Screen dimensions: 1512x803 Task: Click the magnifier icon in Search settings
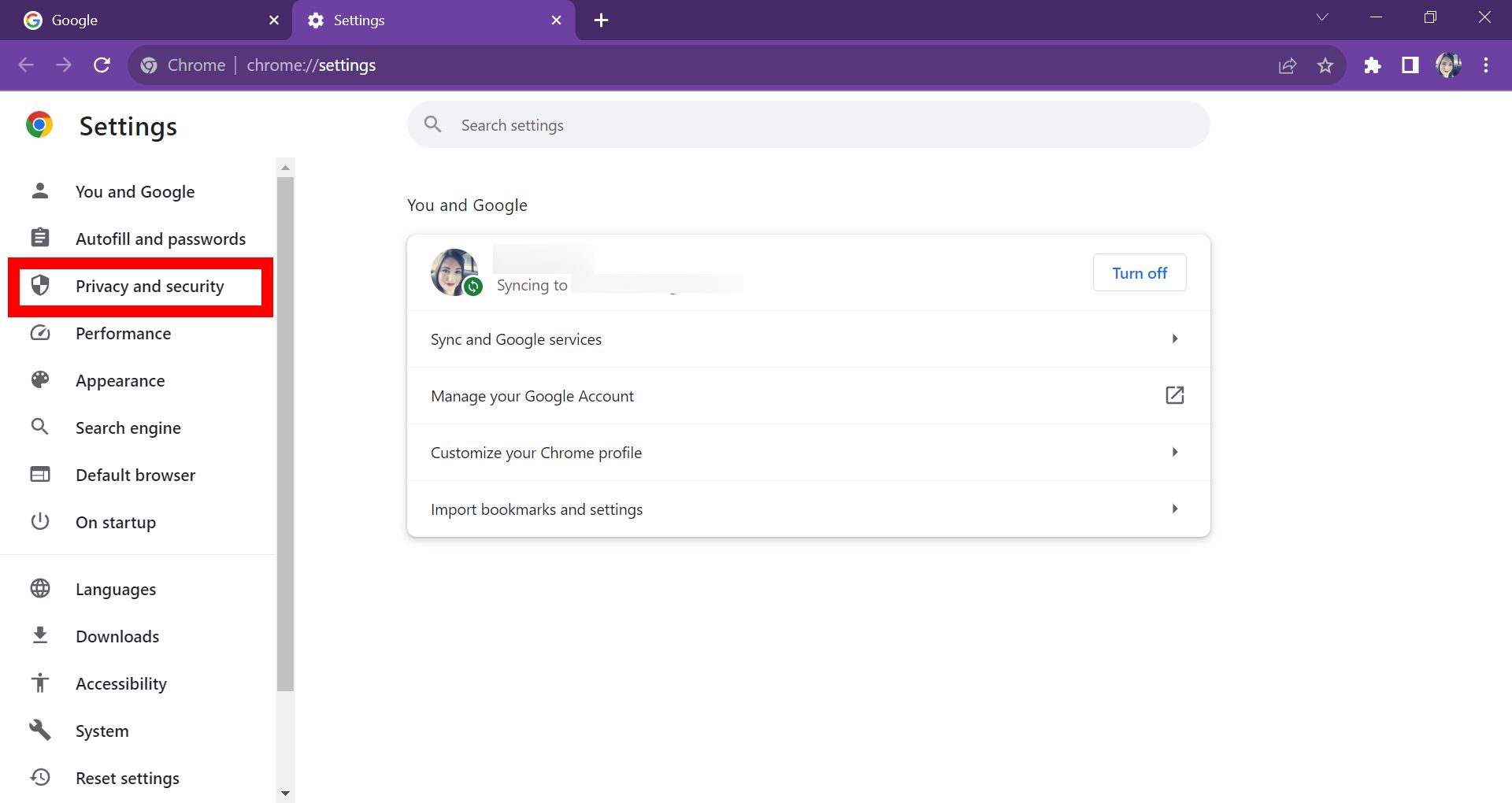click(432, 124)
